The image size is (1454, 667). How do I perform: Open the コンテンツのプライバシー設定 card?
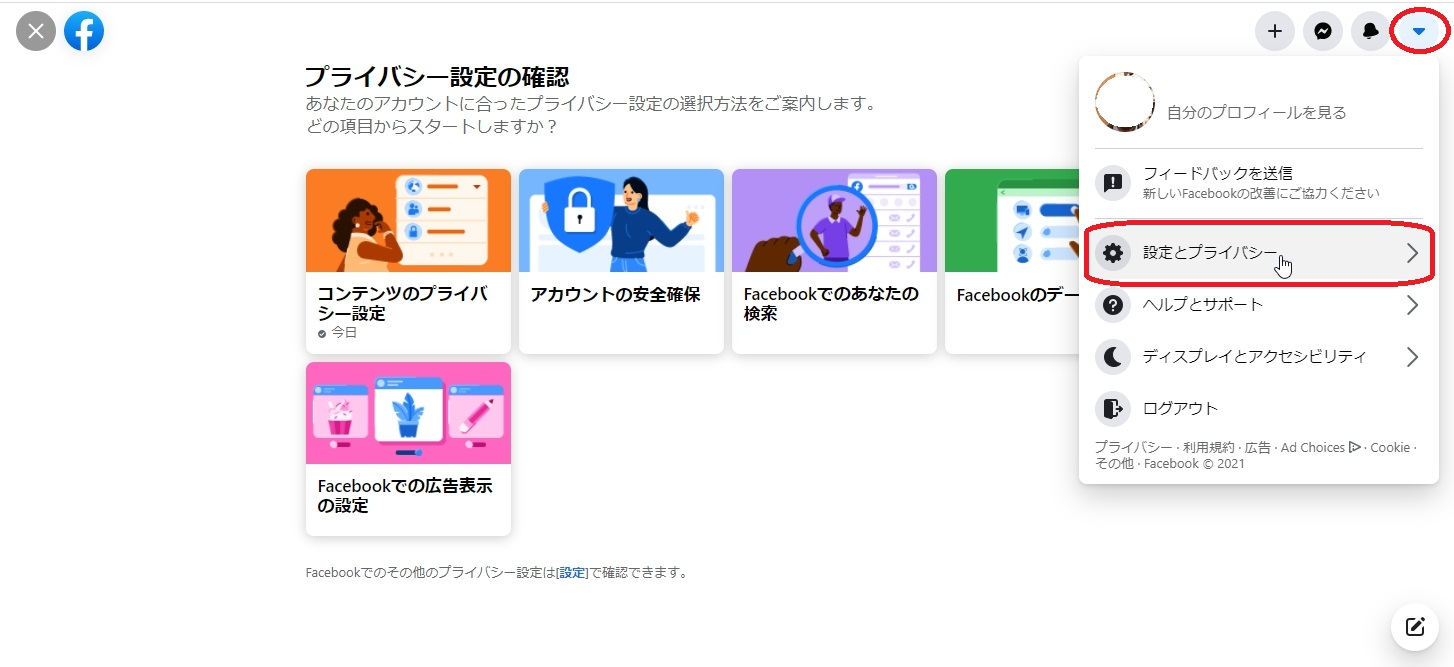click(x=408, y=261)
